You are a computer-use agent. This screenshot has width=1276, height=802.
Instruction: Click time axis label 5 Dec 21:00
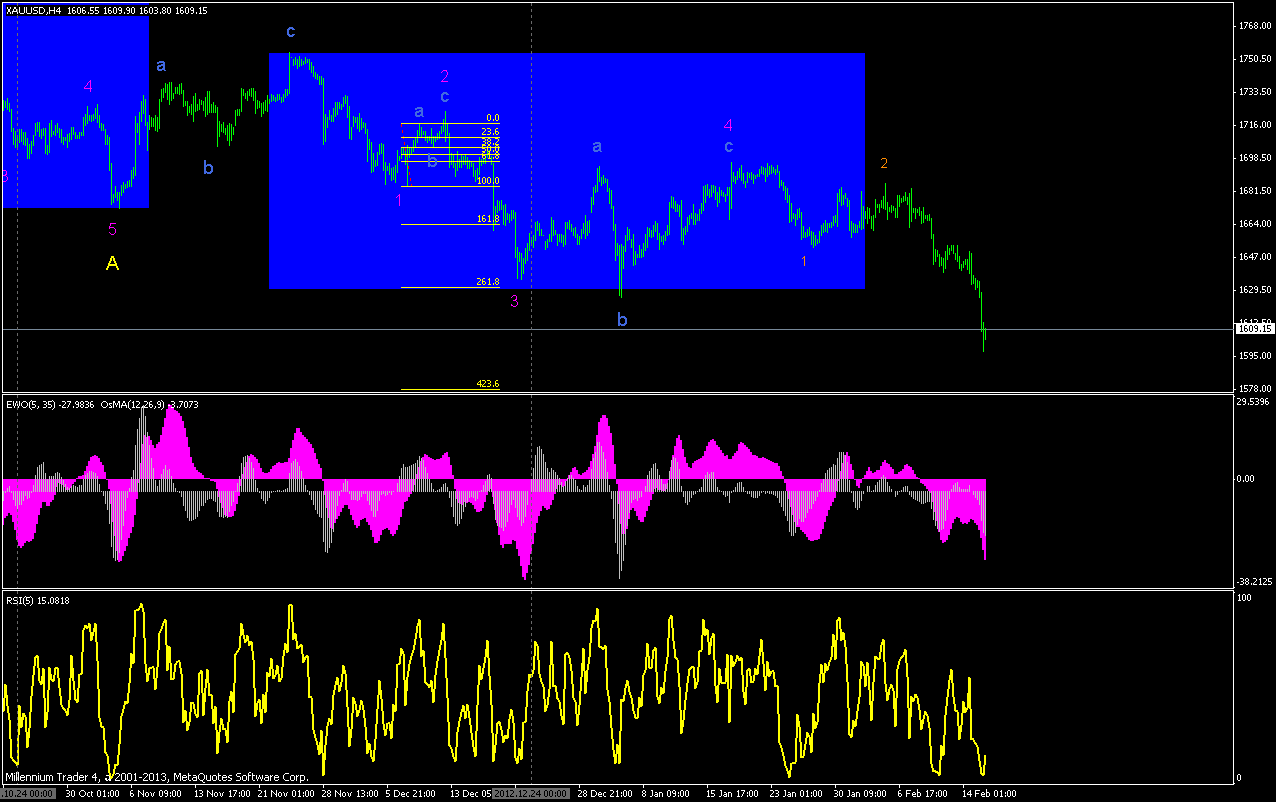click(x=412, y=794)
